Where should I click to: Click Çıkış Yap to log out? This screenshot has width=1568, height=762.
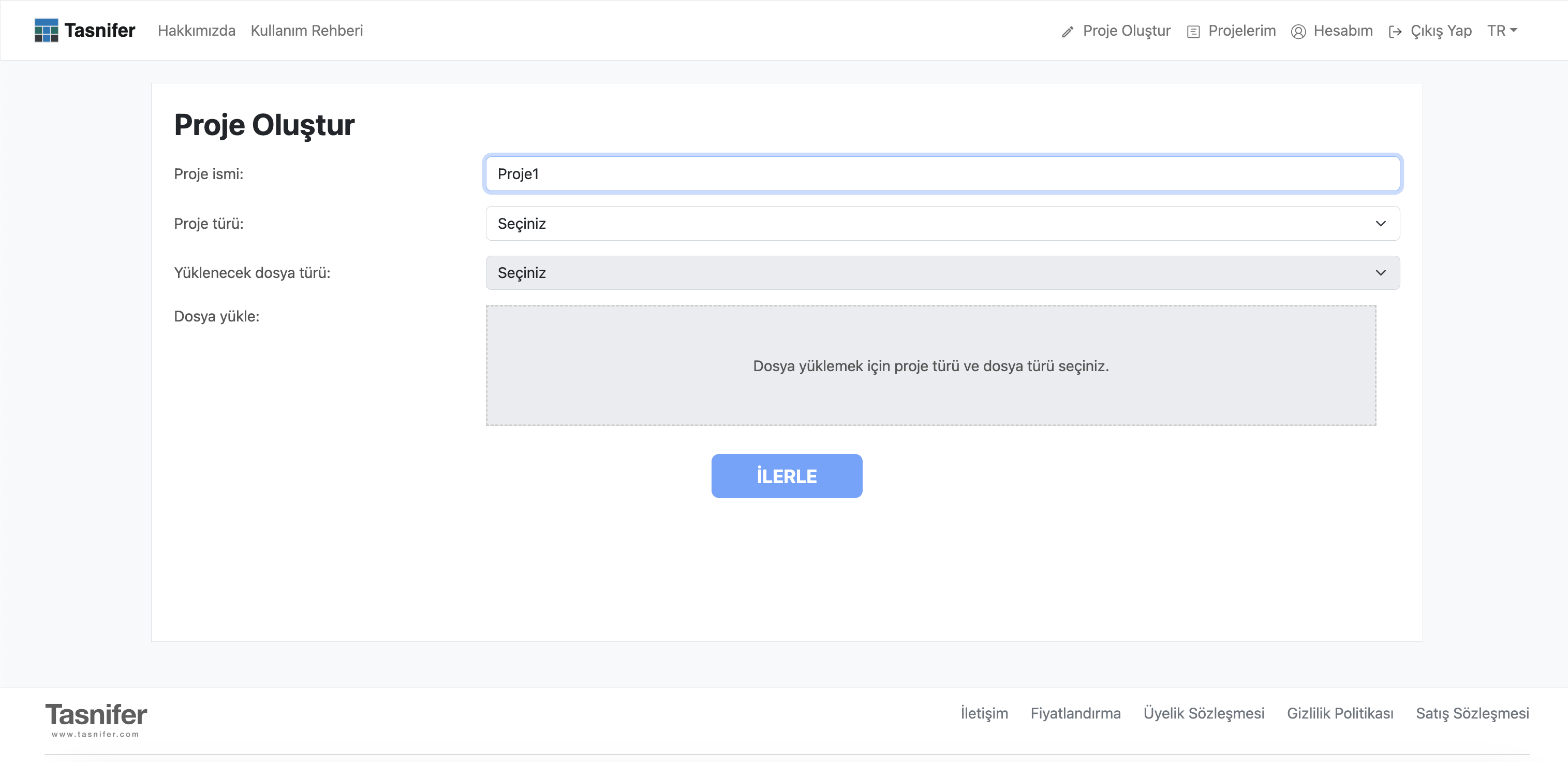coord(1441,31)
